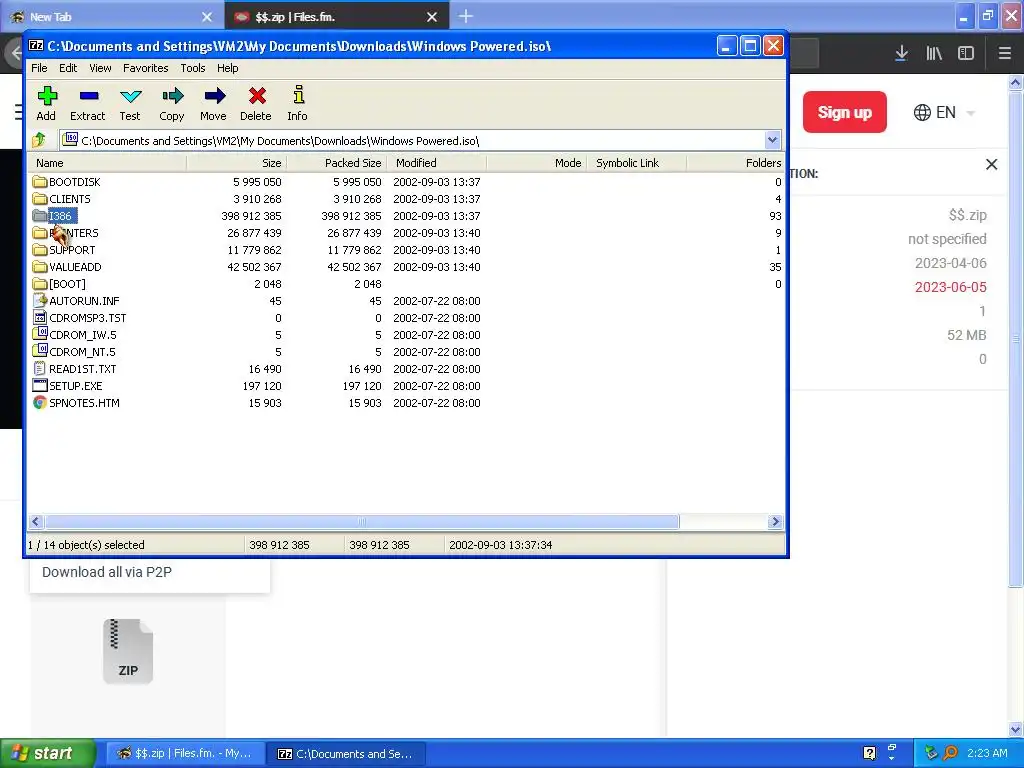Select the SETUP.EXE file icon
The image size is (1024, 768).
[40, 385]
